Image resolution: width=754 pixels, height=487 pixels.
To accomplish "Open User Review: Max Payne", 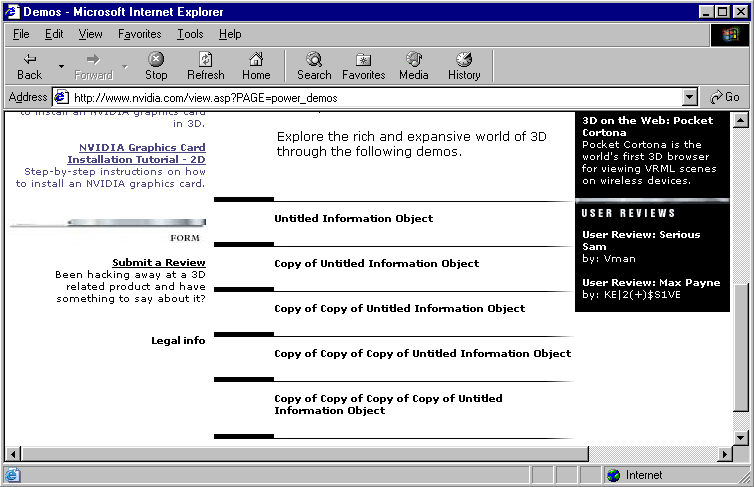I will coord(651,283).
